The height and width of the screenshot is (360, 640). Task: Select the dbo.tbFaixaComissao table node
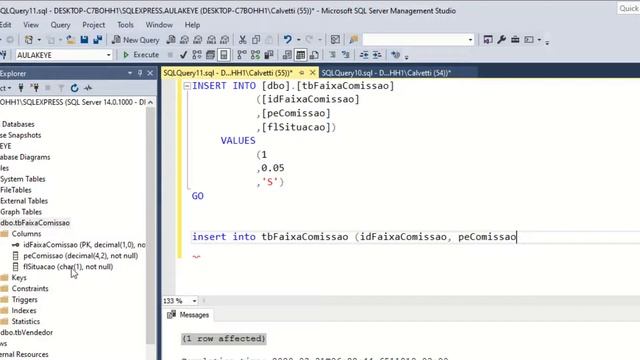[x=35, y=223]
